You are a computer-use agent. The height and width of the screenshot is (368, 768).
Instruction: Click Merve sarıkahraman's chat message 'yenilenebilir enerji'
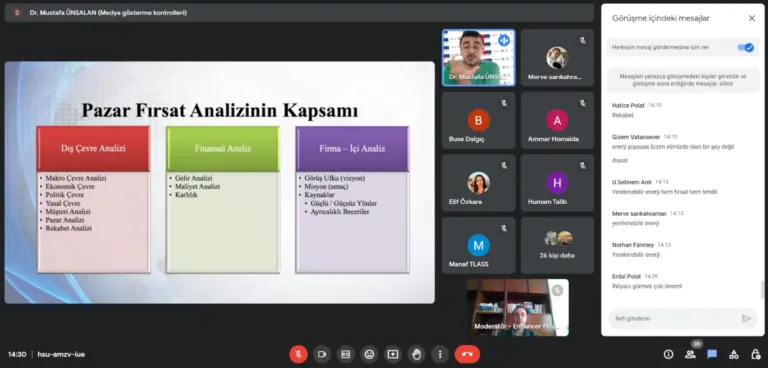tap(635, 223)
